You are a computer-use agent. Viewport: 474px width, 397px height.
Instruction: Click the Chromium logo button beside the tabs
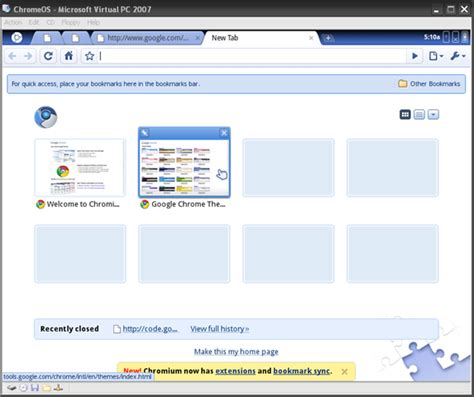pyautogui.click(x=17, y=38)
